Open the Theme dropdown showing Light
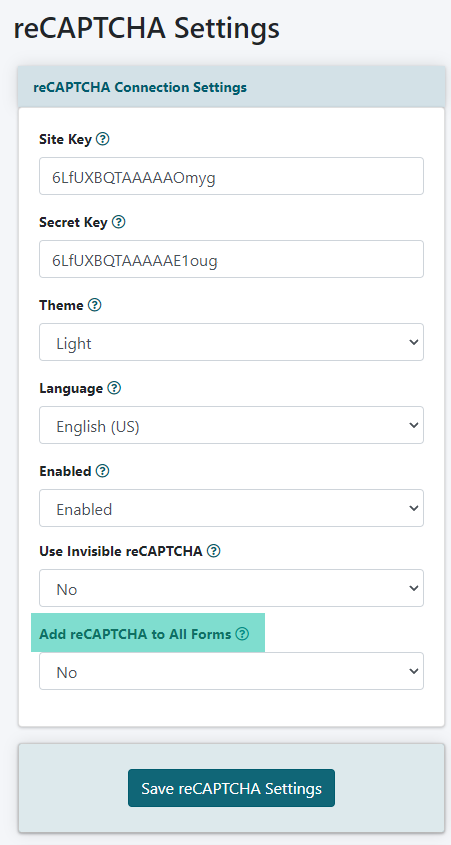This screenshot has height=845, width=451. click(x=231, y=342)
